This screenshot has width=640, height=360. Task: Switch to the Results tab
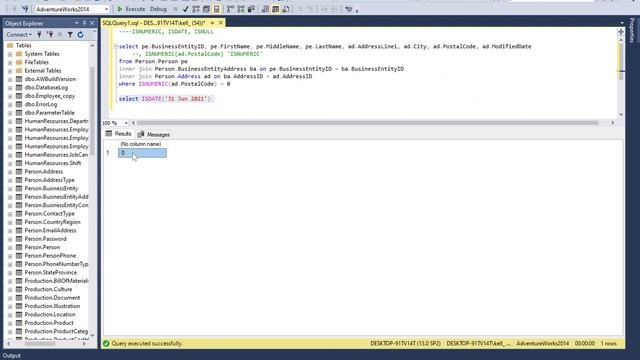coord(118,134)
